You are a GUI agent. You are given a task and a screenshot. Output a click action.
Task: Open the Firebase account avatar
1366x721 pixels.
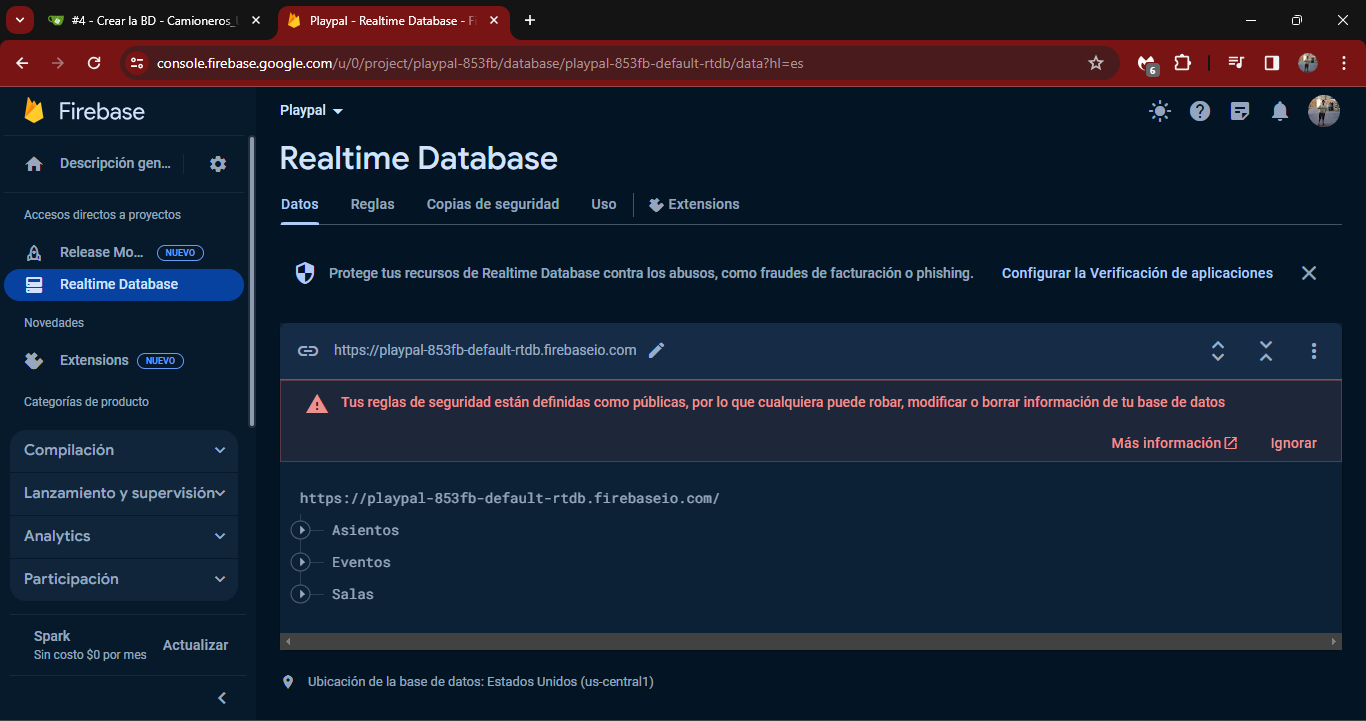pyautogui.click(x=1324, y=111)
